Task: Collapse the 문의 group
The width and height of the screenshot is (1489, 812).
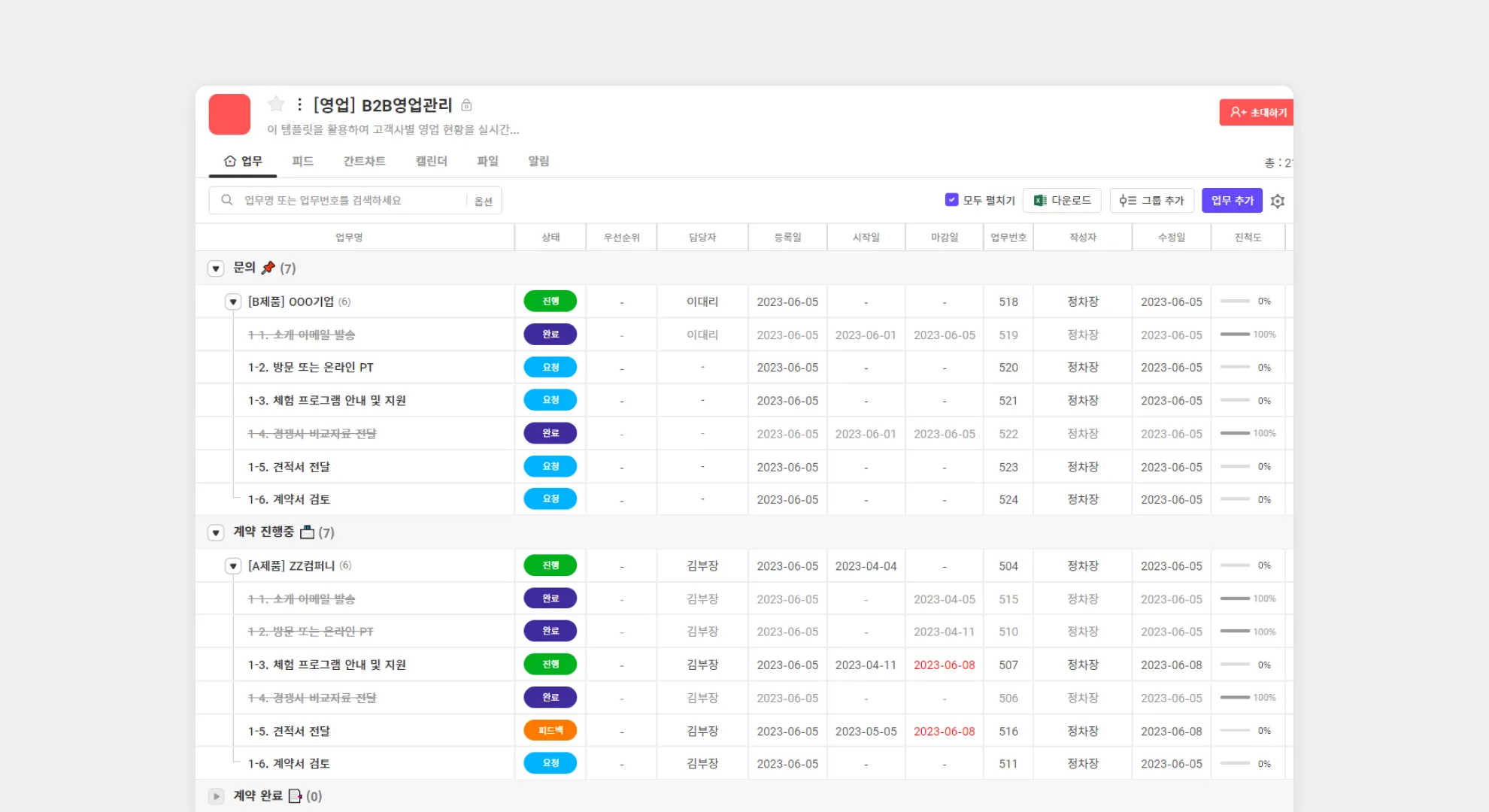Action: pos(216,268)
